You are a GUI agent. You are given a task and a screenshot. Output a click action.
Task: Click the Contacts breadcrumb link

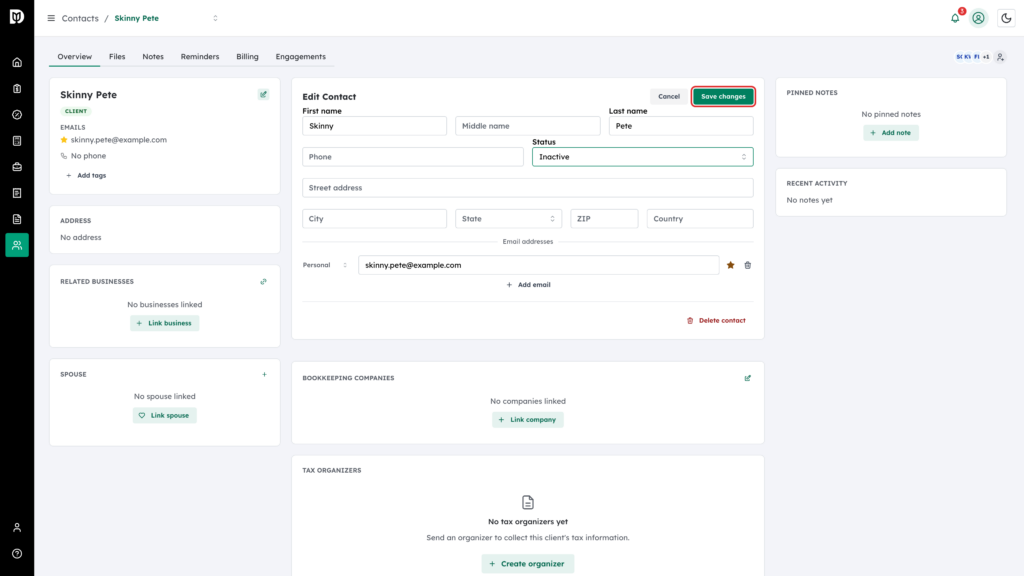point(80,18)
